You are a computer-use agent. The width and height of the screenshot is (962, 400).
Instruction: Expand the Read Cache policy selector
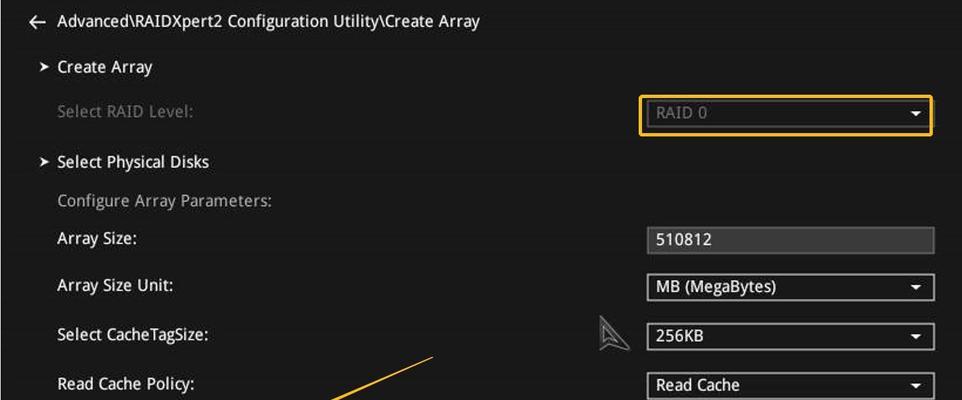point(790,386)
